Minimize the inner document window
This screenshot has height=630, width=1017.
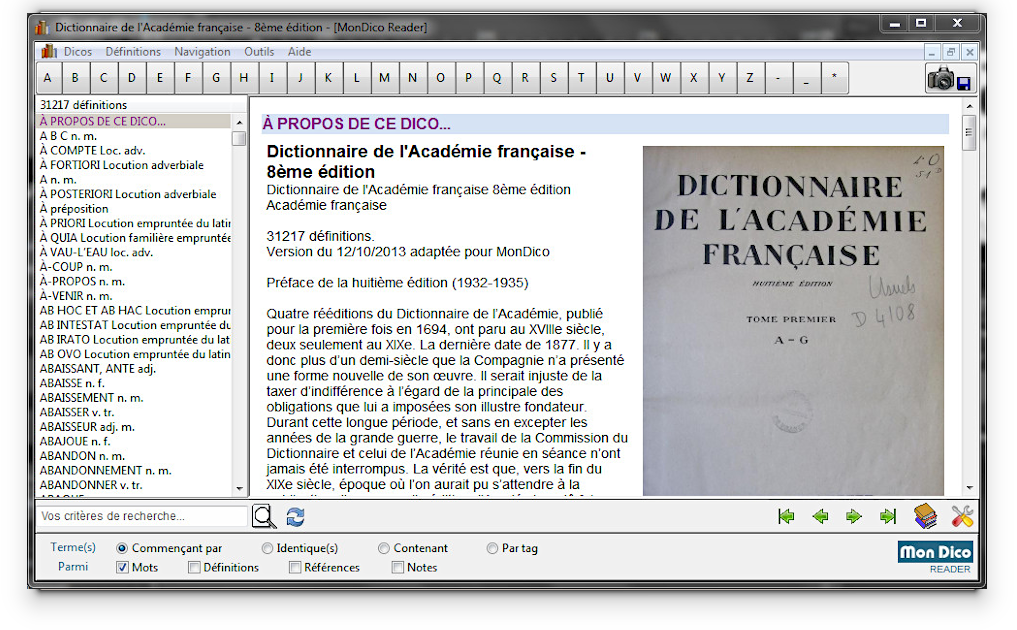point(932,52)
